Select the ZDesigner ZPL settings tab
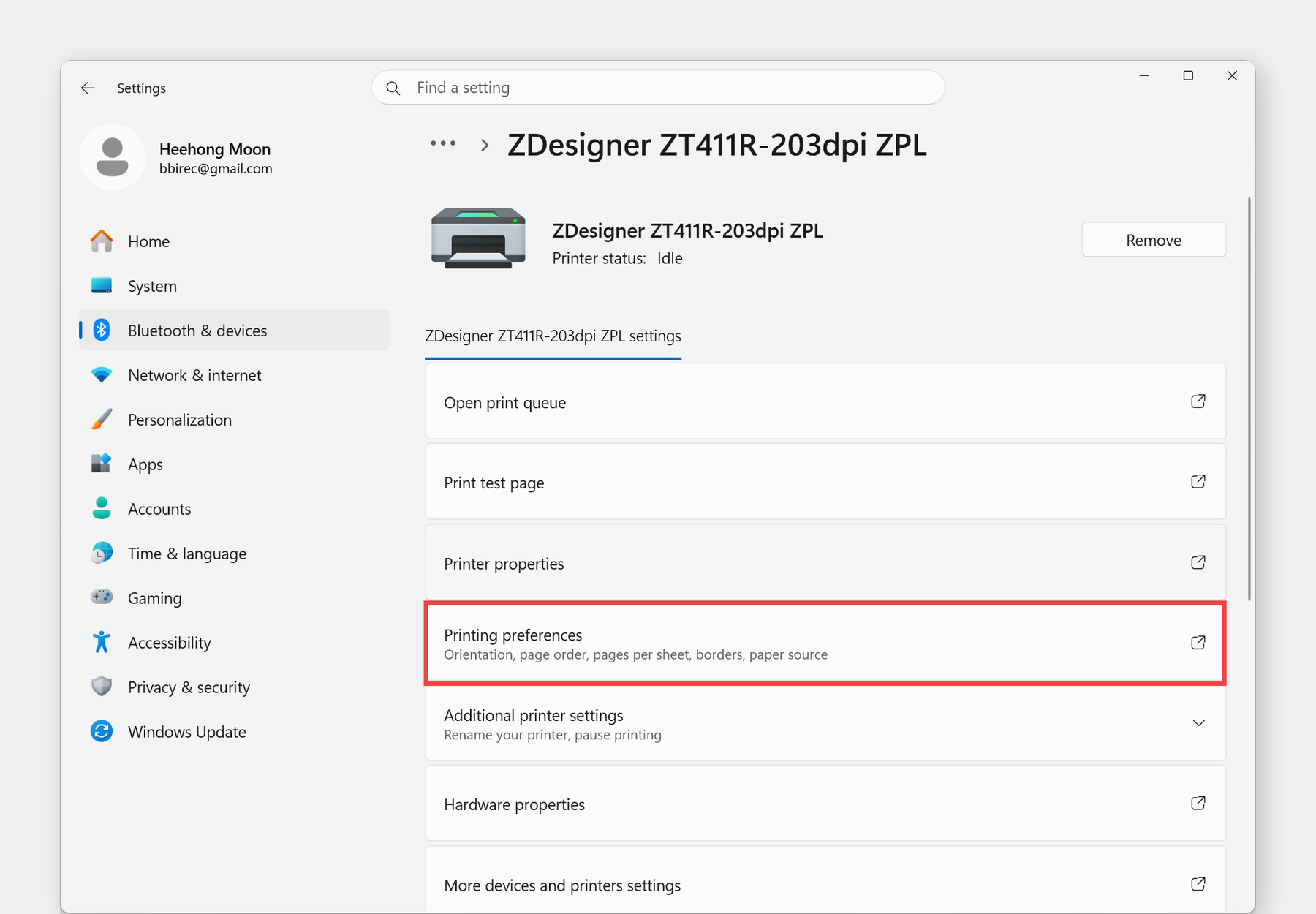Image resolution: width=1316 pixels, height=914 pixels. 553,336
